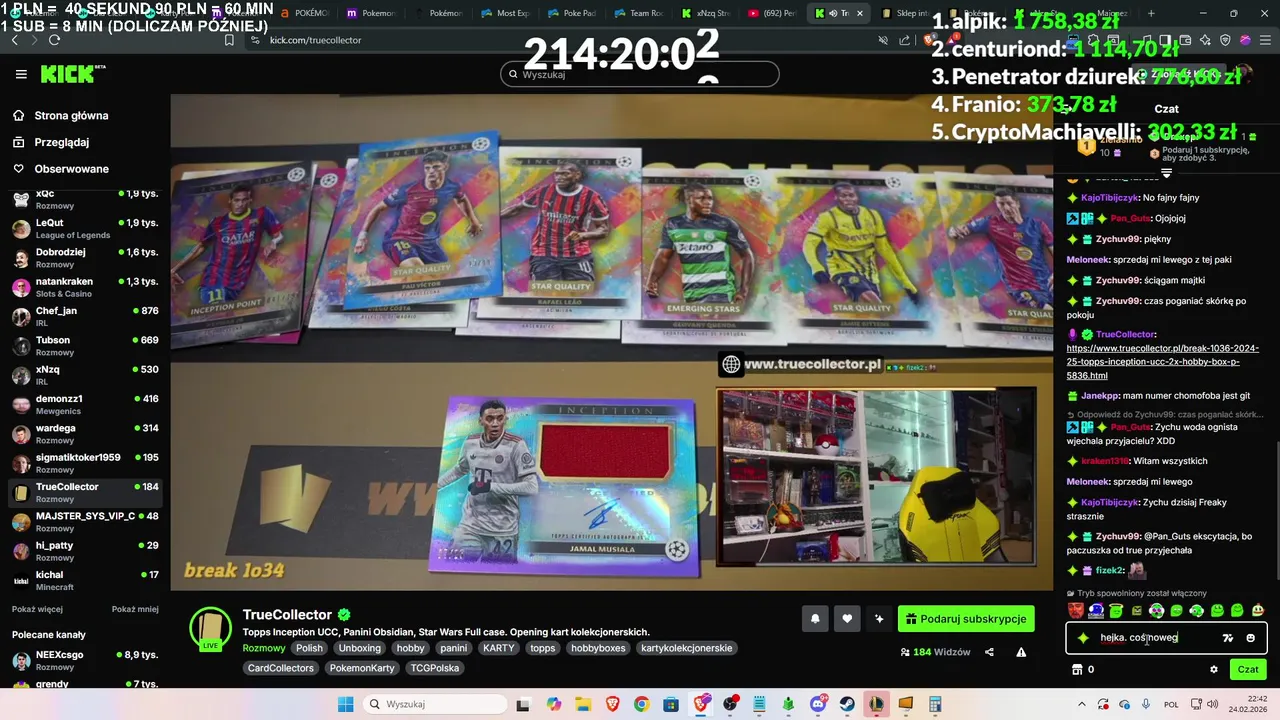The height and width of the screenshot is (720, 1280).
Task: Open a new browser tab
Action: [x=1151, y=13]
